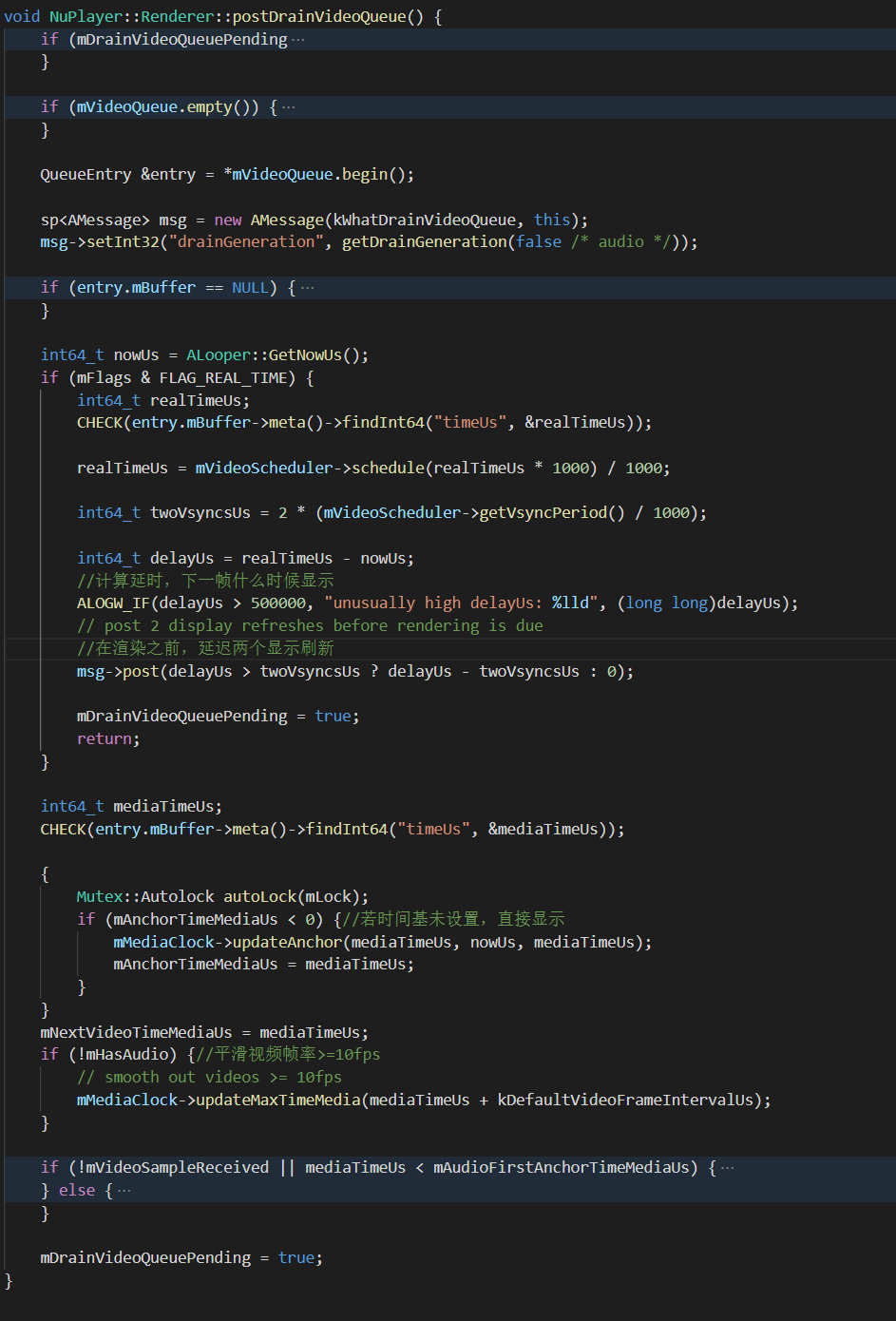Screen dimensions: 896x1321
Task: Click the FLAG_REAL_TIME constant
Action: (x=223, y=378)
